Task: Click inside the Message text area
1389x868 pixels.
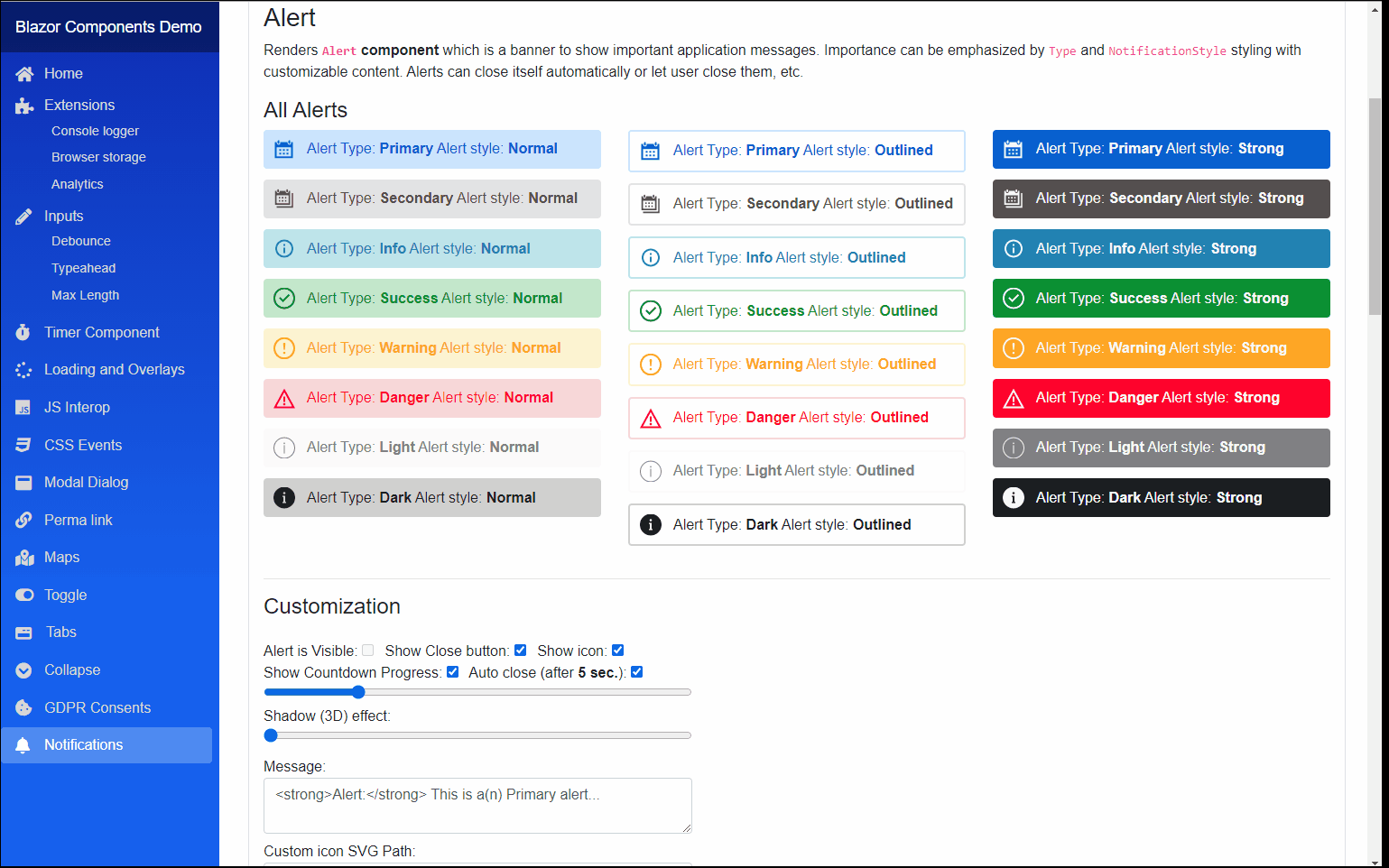Action: (x=477, y=805)
